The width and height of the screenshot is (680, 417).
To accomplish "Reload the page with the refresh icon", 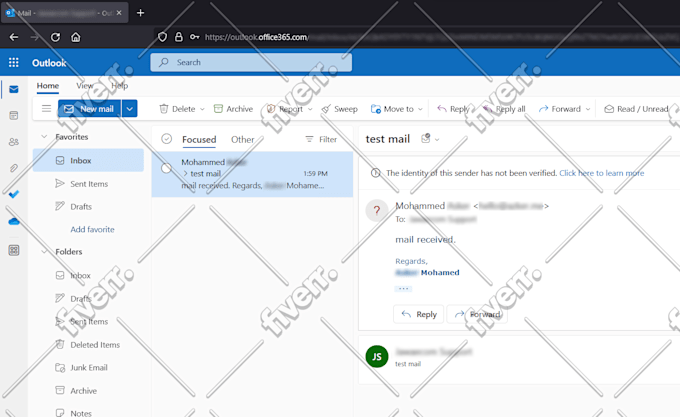I will (x=55, y=37).
